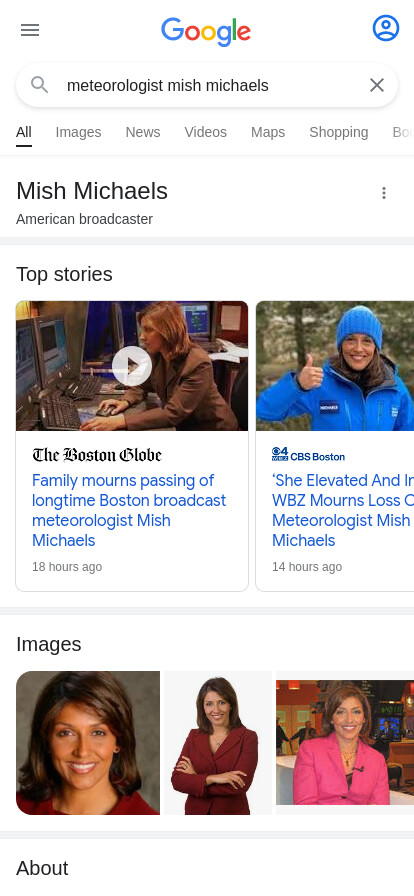Open the account profile icon
This screenshot has height=896, width=414.
tap(386, 28)
